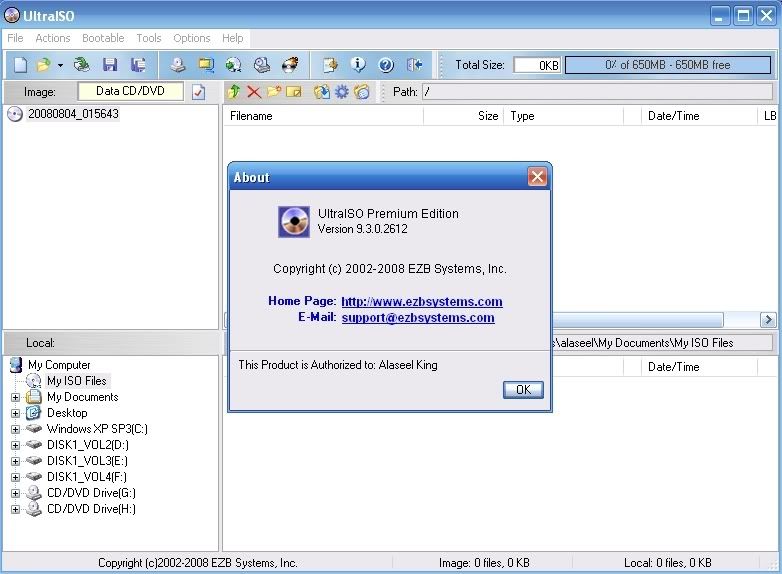Click the red X Delete icon
The image size is (782, 574).
coord(254,92)
